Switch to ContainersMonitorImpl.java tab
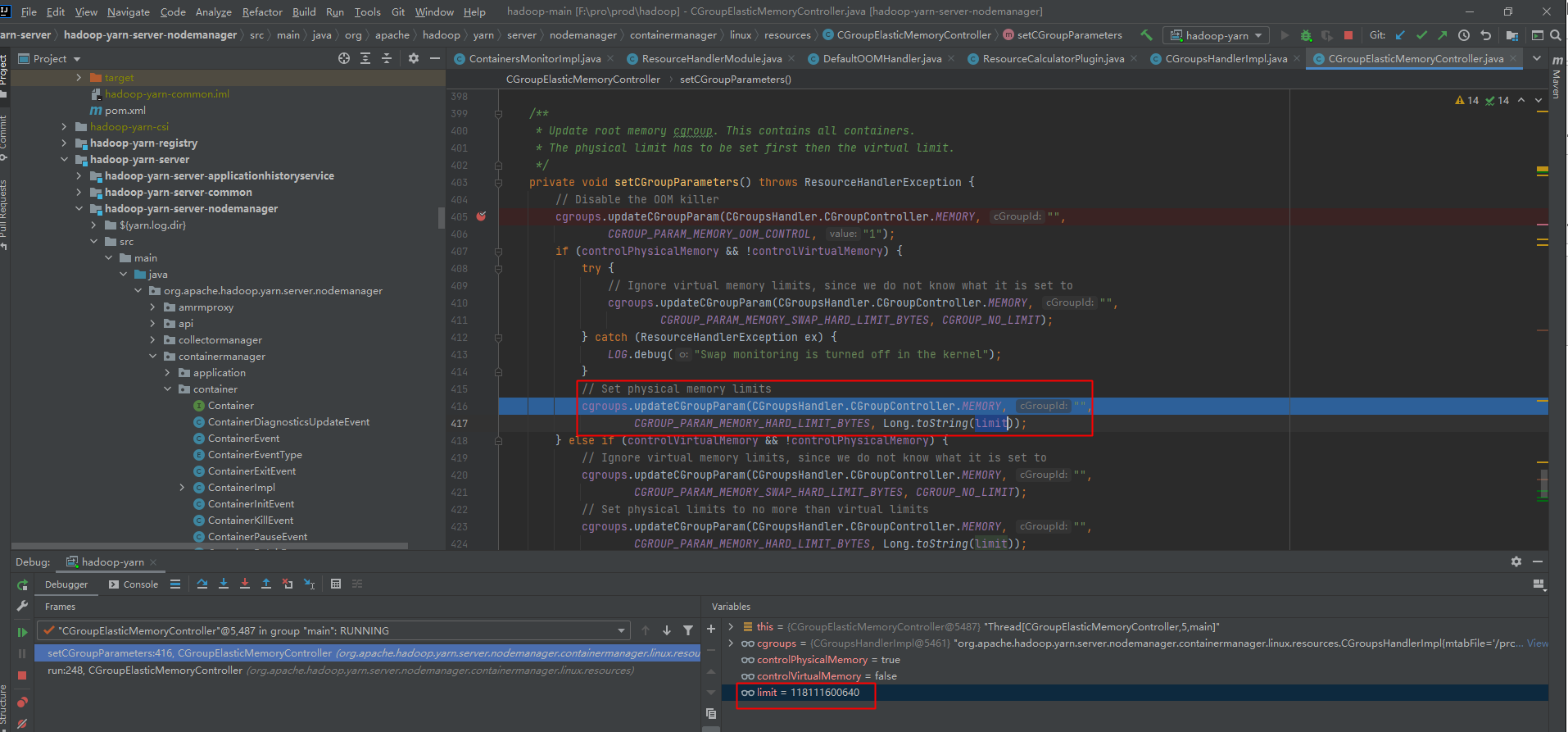This screenshot has width=1568, height=732. [x=535, y=59]
